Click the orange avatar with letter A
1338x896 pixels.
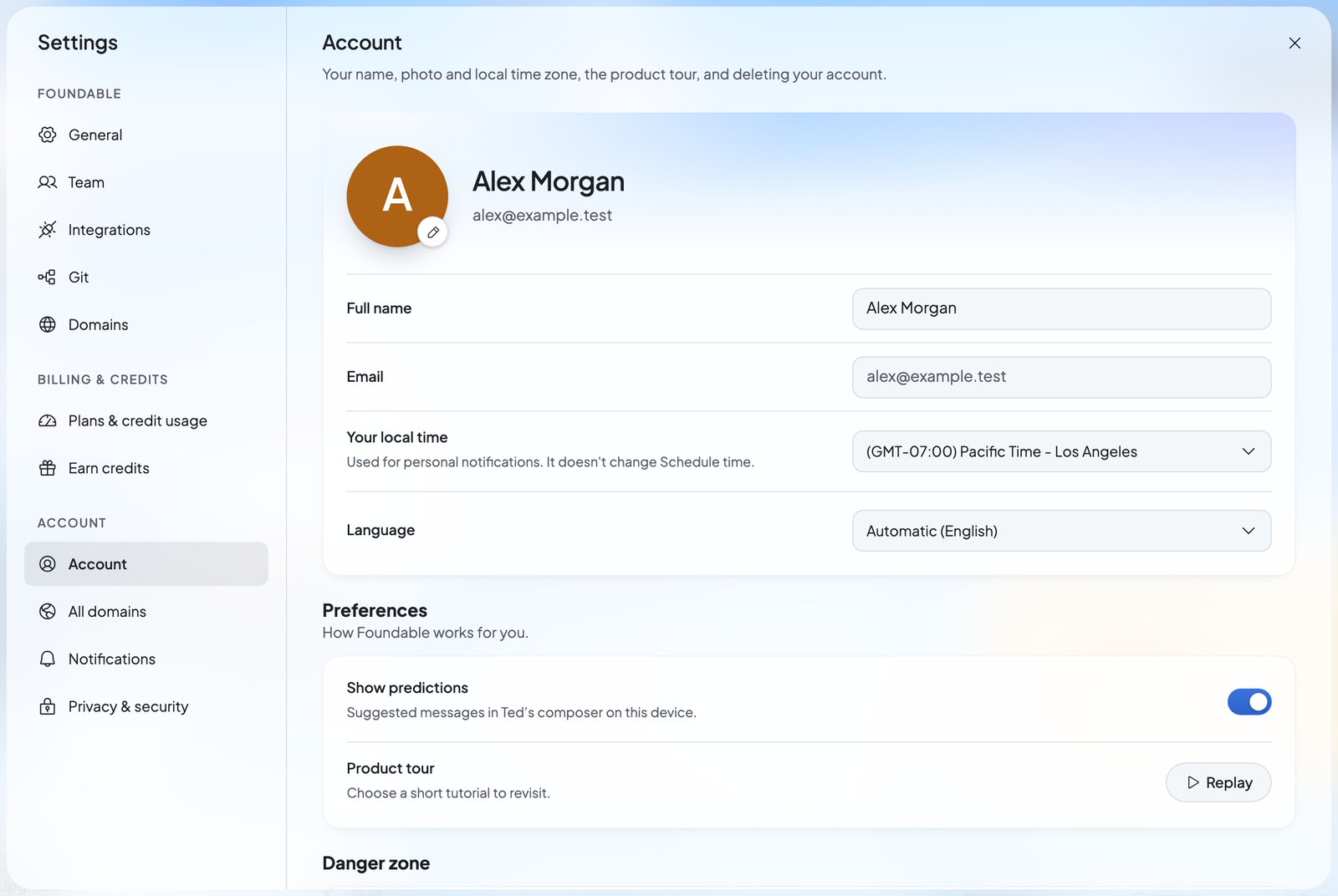pos(397,196)
